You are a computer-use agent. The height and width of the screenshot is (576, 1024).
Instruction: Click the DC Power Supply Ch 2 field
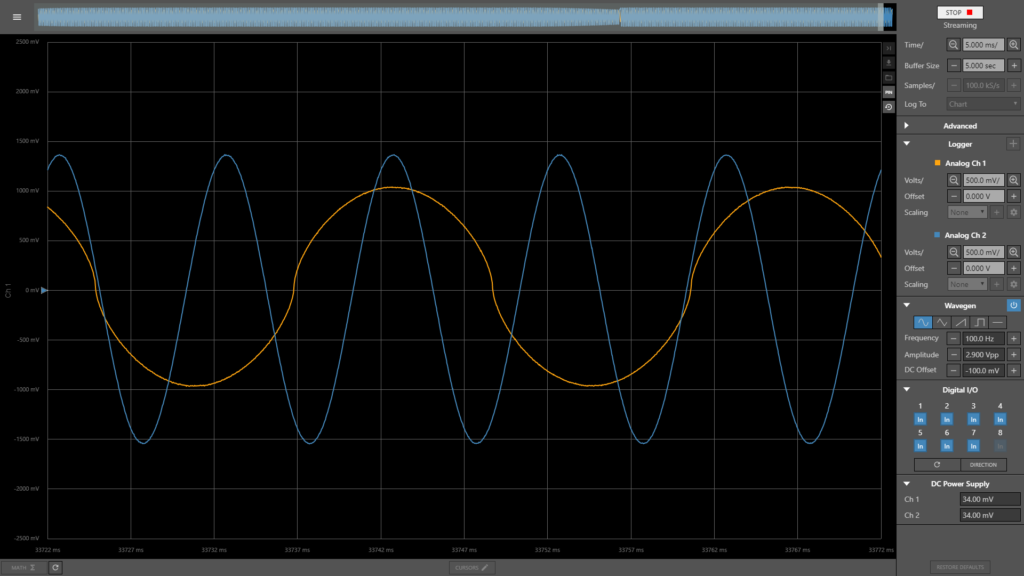989,515
